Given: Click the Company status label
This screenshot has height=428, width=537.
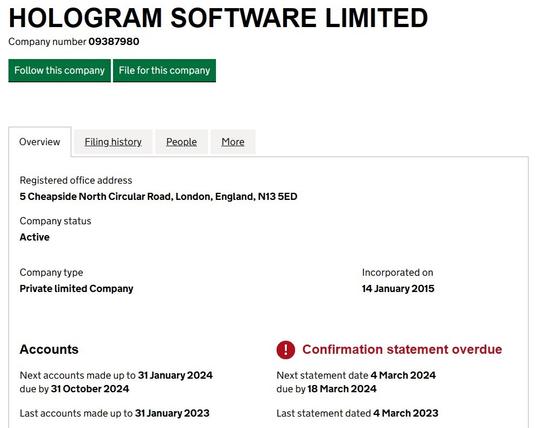Looking at the screenshot, I should 55,221.
